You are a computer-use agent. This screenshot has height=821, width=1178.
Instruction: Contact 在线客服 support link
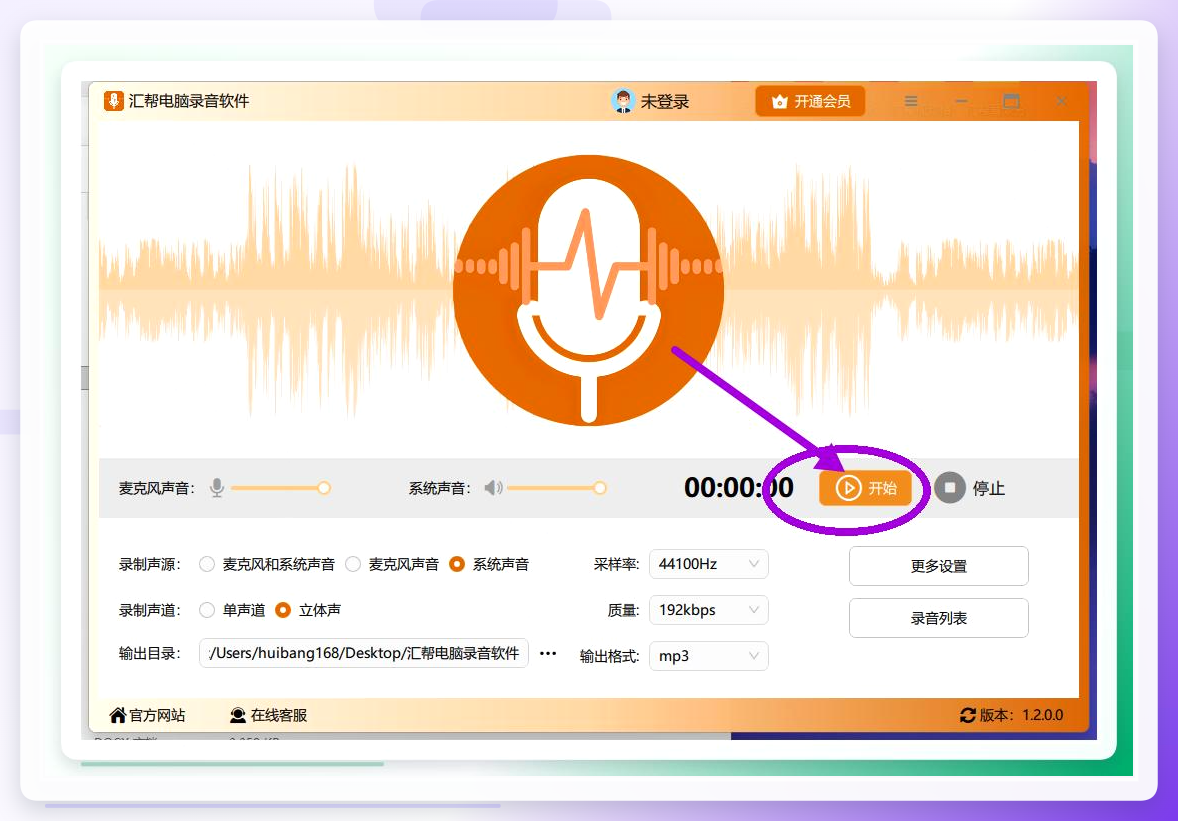[268, 715]
